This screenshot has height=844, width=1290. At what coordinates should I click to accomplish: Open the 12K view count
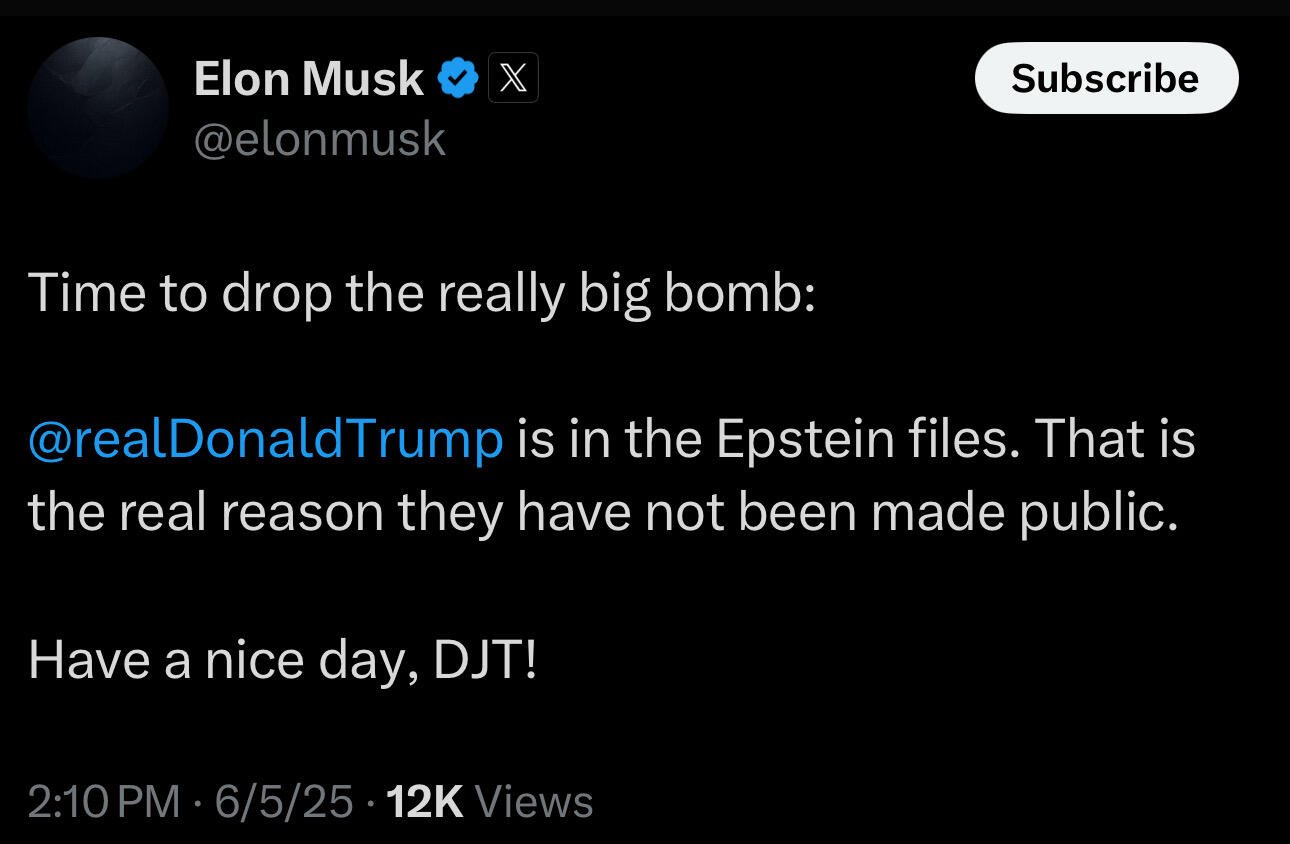pyautogui.click(x=425, y=802)
